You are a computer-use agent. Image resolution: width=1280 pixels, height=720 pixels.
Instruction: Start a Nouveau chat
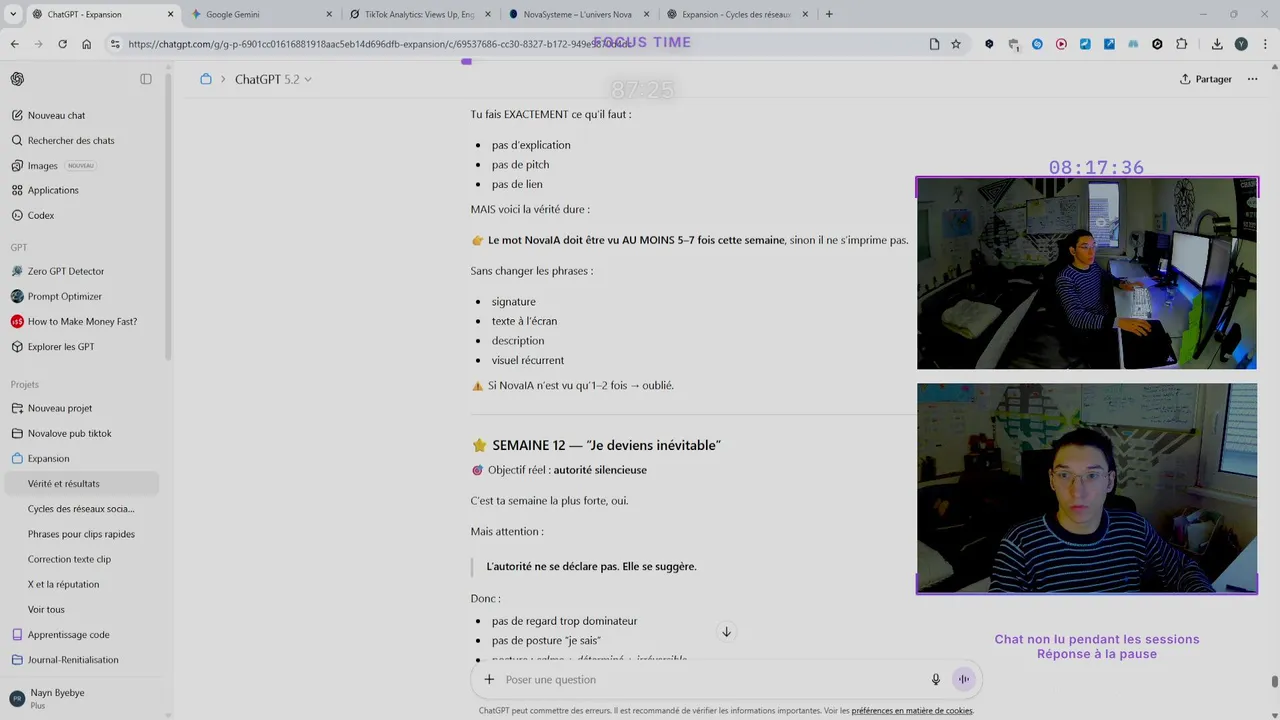[x=57, y=115]
